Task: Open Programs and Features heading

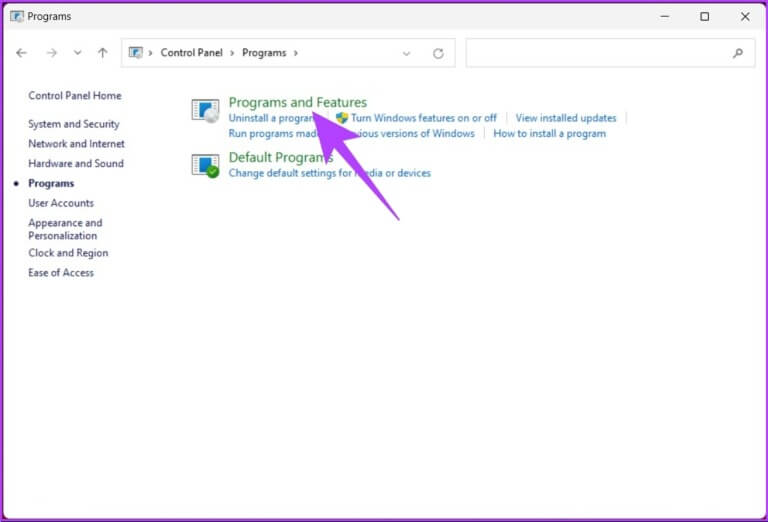Action: pos(298,102)
